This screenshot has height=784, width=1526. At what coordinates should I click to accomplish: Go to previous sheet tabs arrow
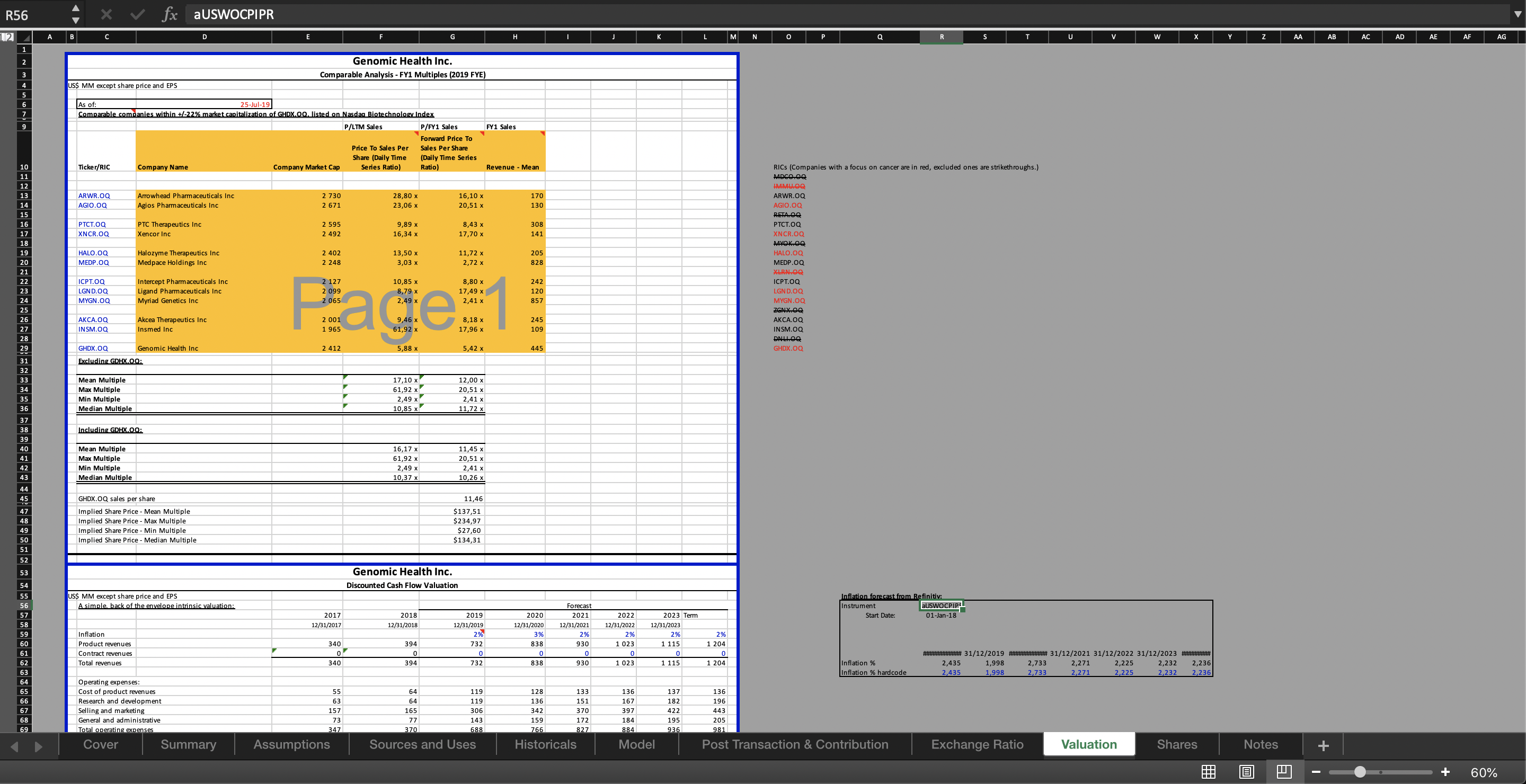click(x=15, y=746)
